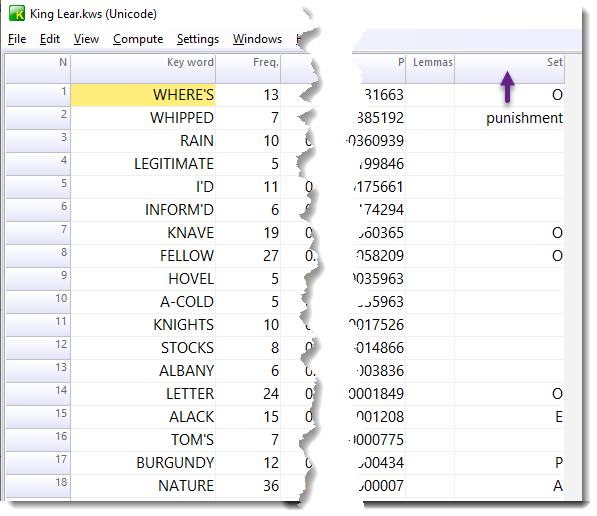Click frequency 27 in the FELLOW row
This screenshot has height=516, width=597.
pyautogui.click(x=271, y=256)
